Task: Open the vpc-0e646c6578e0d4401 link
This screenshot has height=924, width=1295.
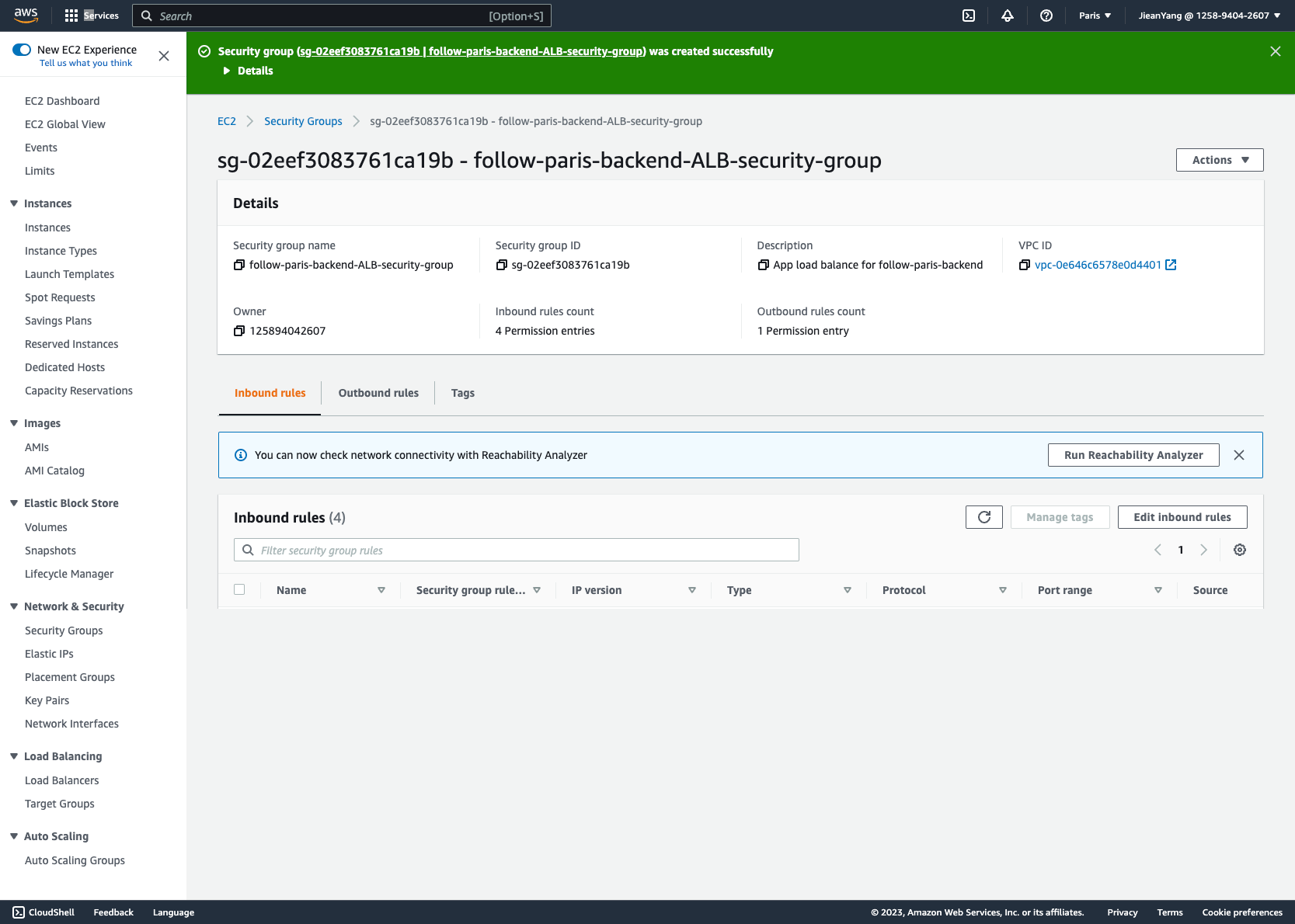Action: coord(1098,265)
